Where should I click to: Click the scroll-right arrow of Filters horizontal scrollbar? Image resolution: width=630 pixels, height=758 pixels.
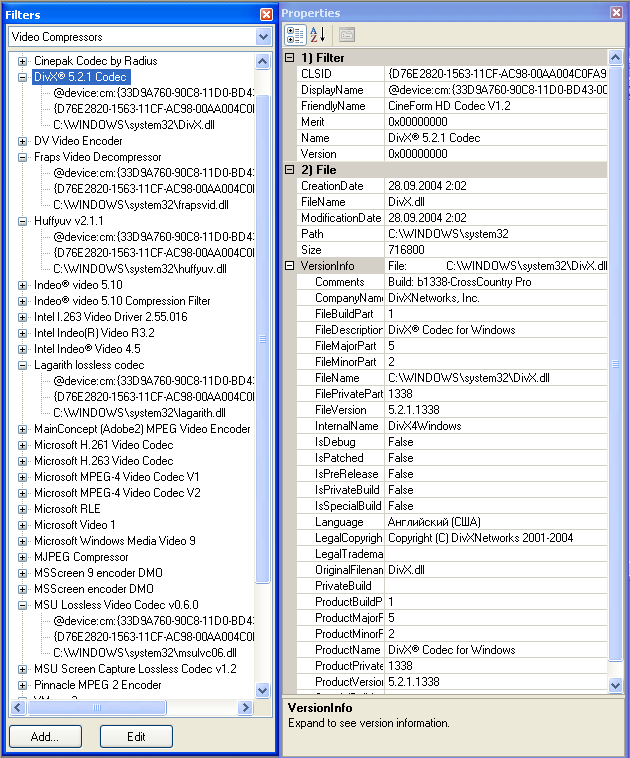coord(245,708)
